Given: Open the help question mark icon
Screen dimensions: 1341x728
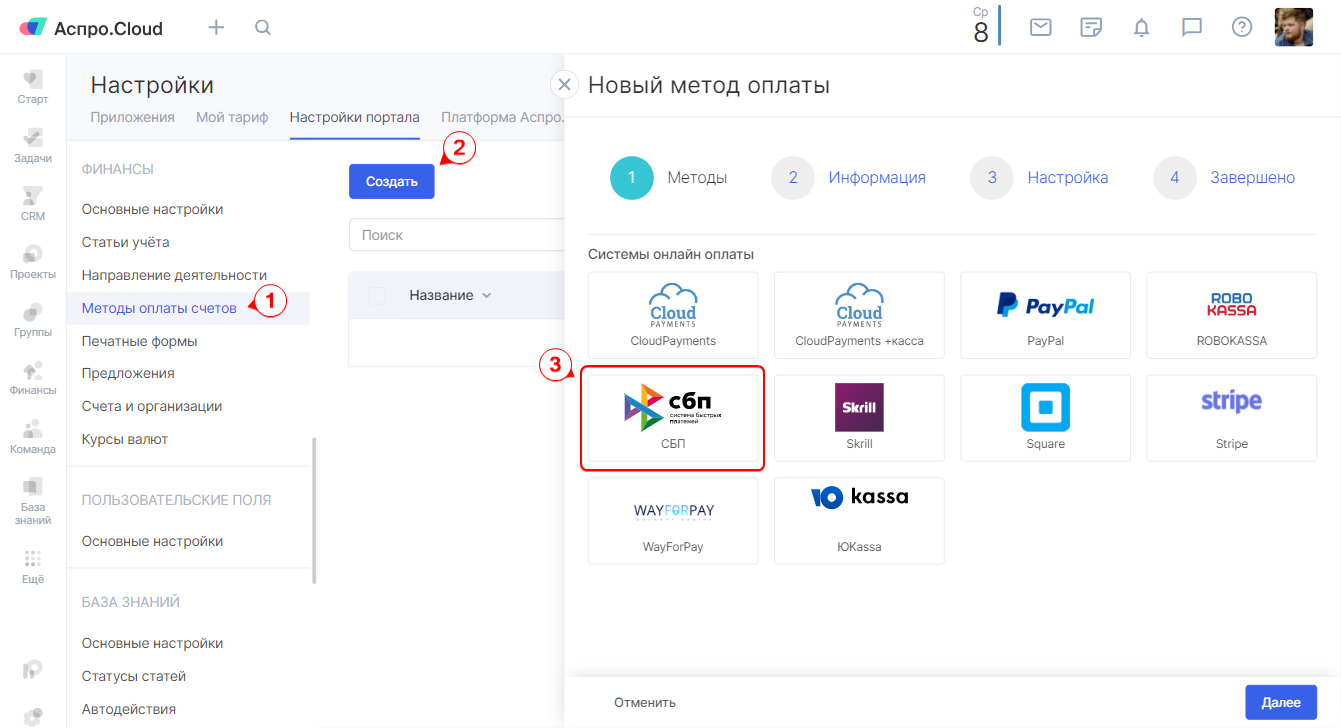Looking at the screenshot, I should (1241, 27).
